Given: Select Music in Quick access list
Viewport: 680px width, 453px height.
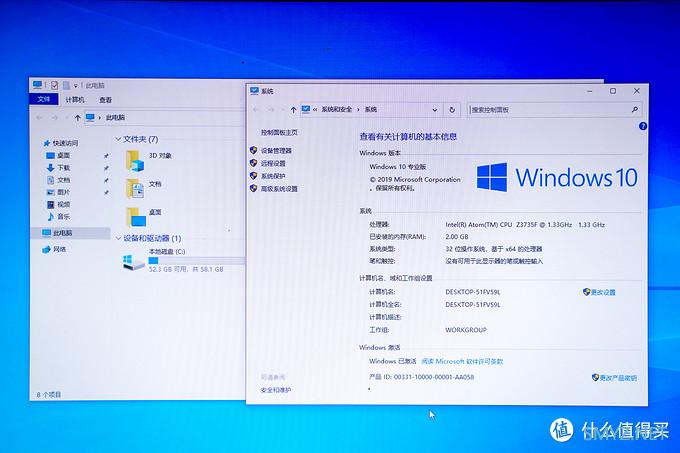Looking at the screenshot, I should click(63, 216).
